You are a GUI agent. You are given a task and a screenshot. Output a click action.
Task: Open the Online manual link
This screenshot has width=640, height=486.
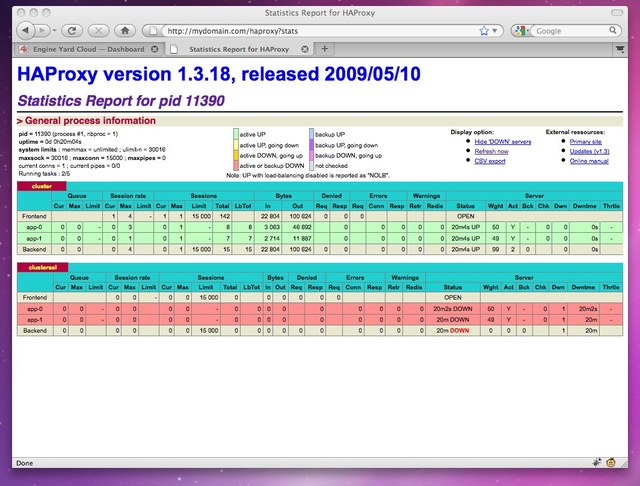pos(589,159)
